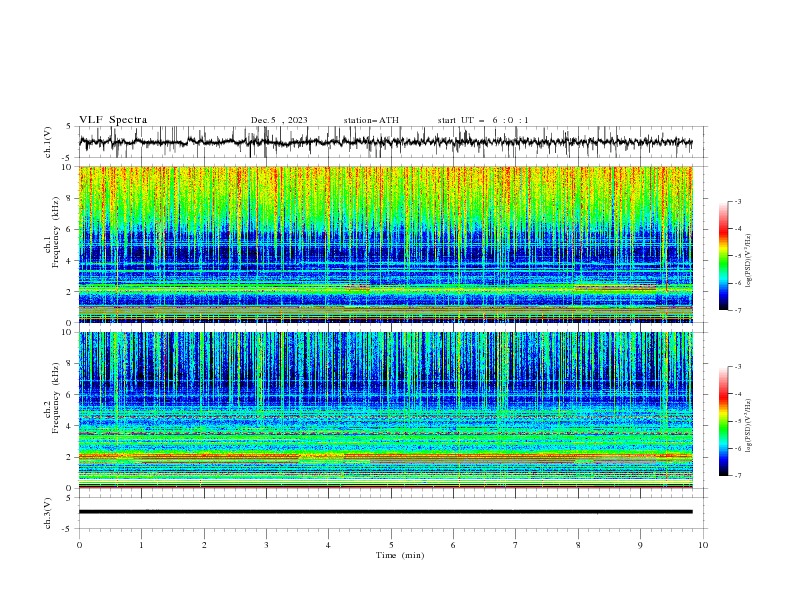Click the "ch.3(V)" axis label

[x=48, y=513]
